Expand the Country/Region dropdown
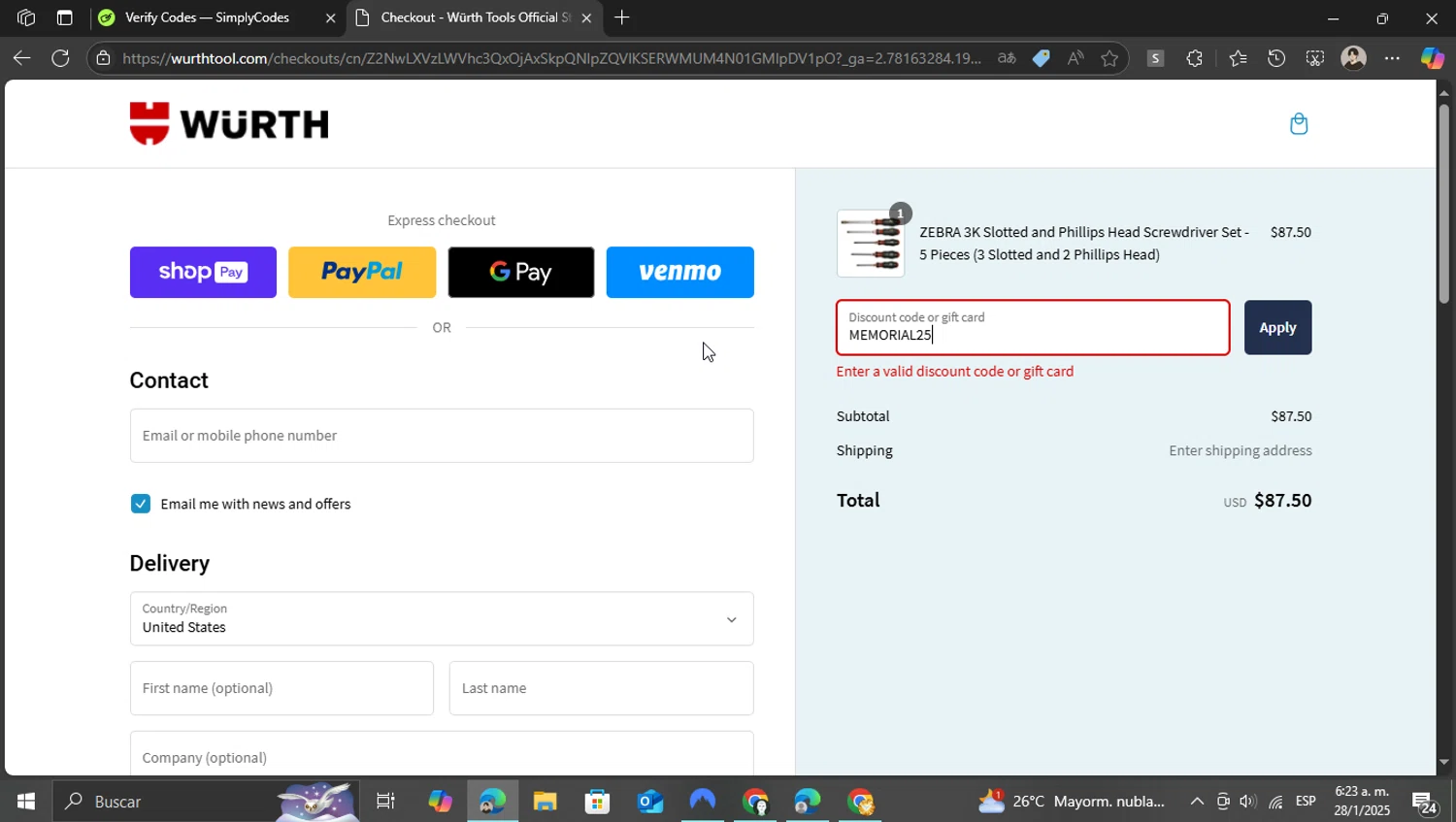The image size is (1456, 822). click(442, 619)
